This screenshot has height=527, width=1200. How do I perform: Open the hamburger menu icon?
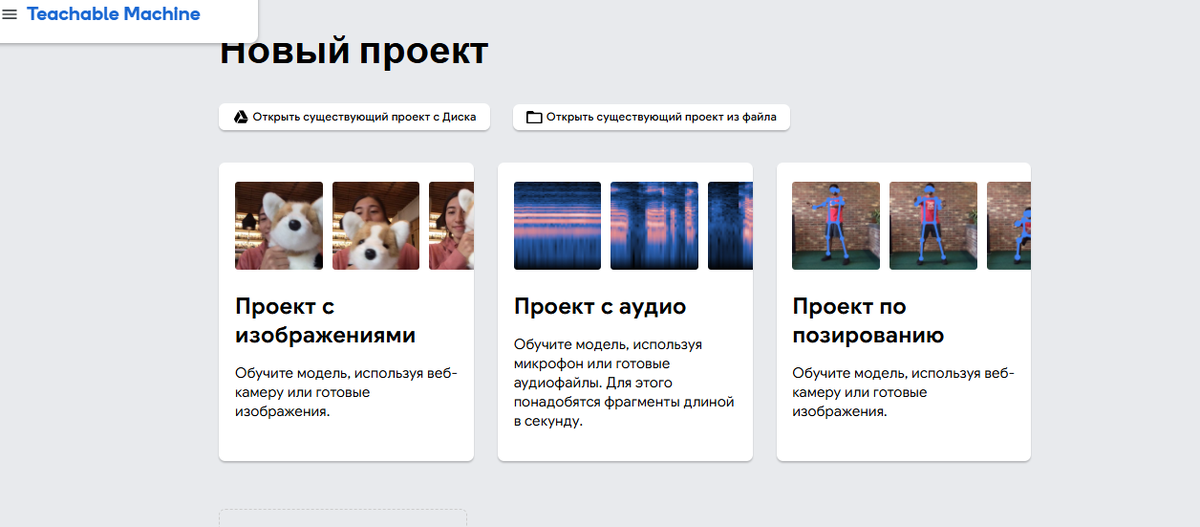pos(10,15)
